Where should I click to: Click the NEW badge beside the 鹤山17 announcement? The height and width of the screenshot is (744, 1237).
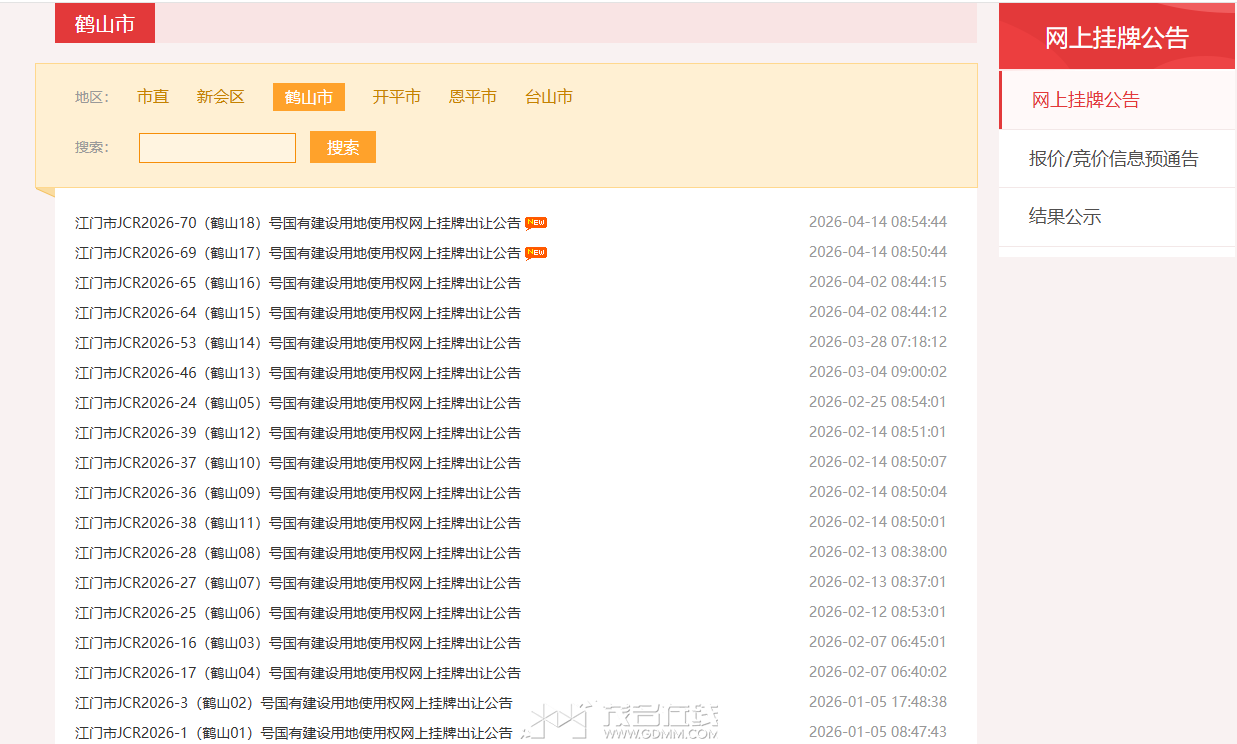536,253
